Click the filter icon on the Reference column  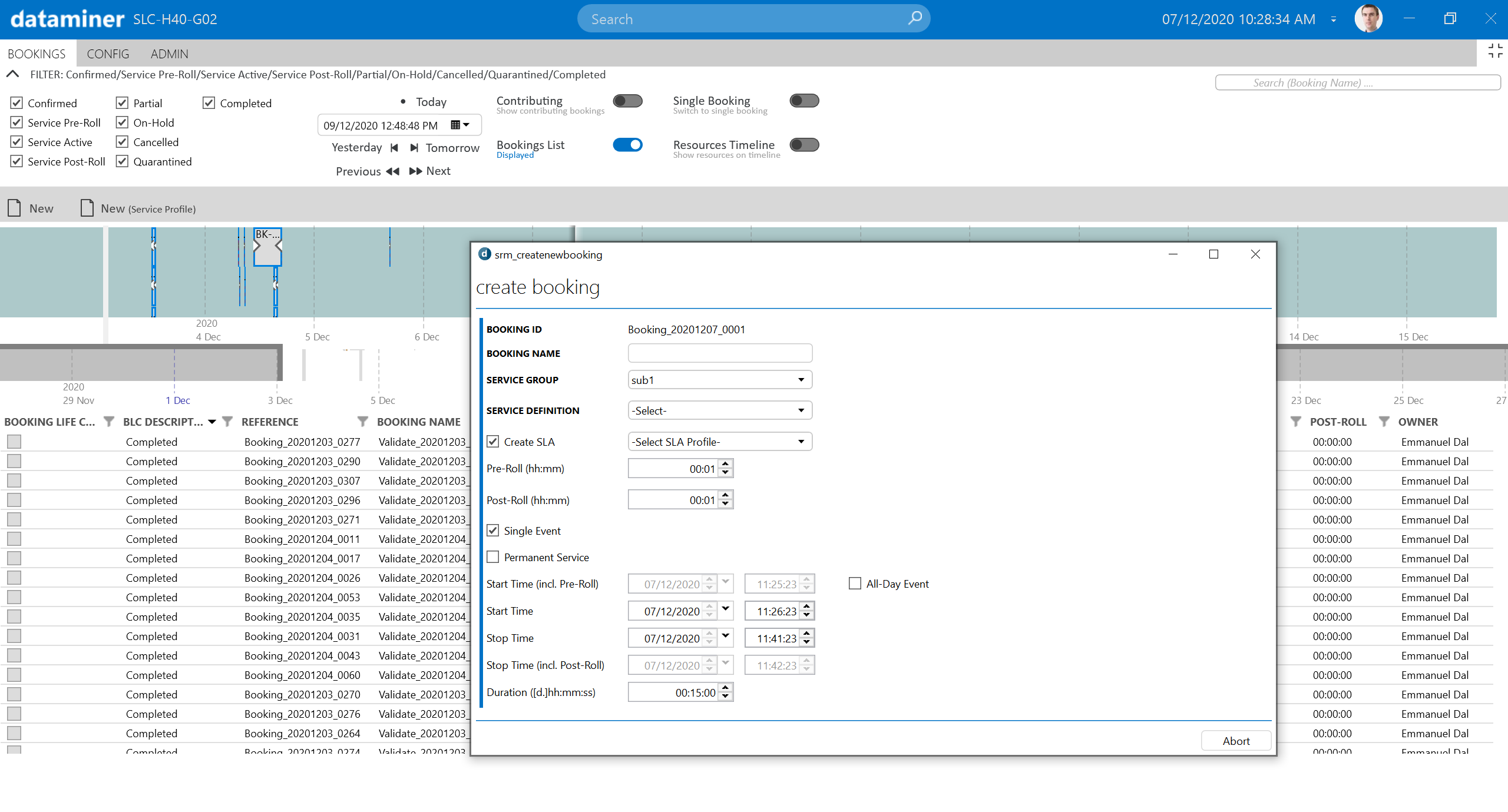(x=362, y=422)
